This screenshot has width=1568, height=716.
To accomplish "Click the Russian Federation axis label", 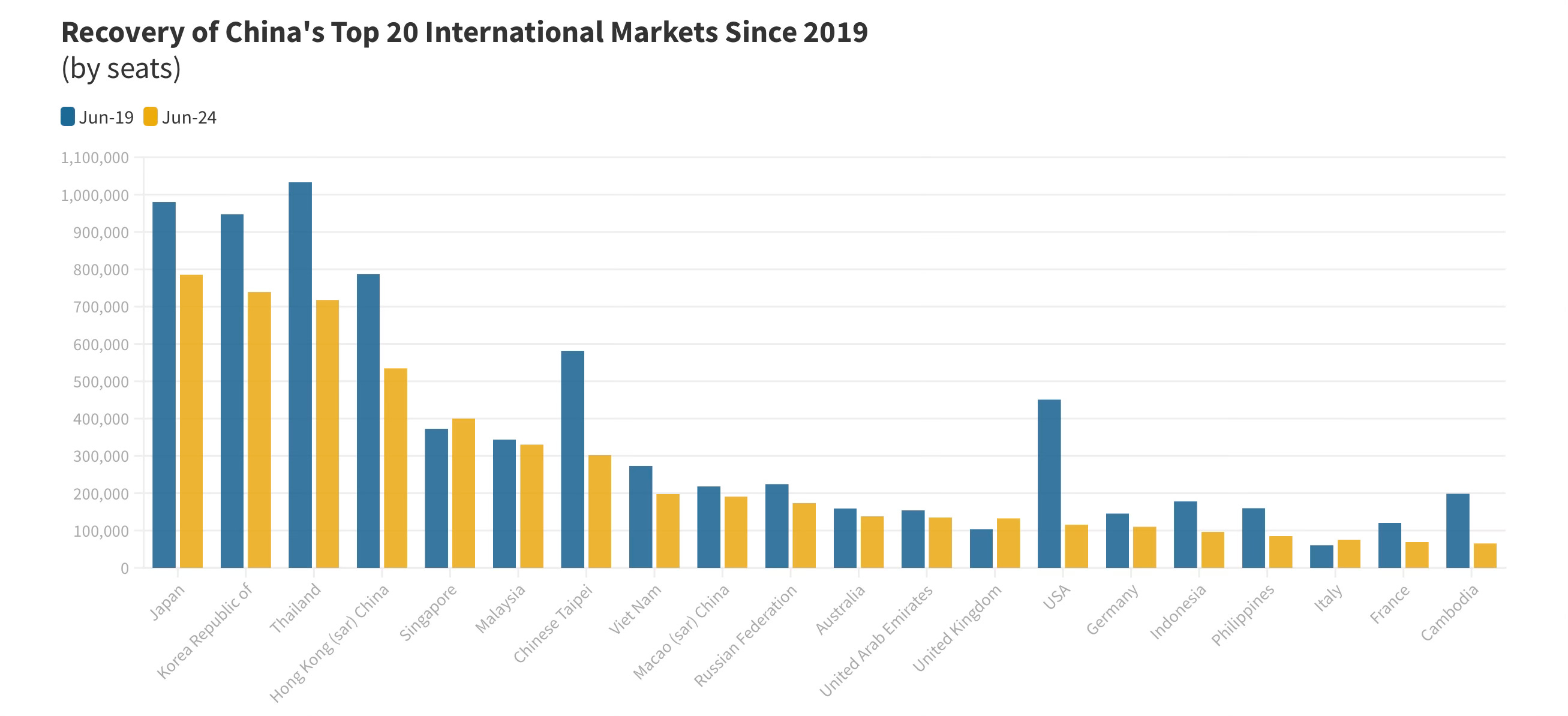I will point(745,635).
